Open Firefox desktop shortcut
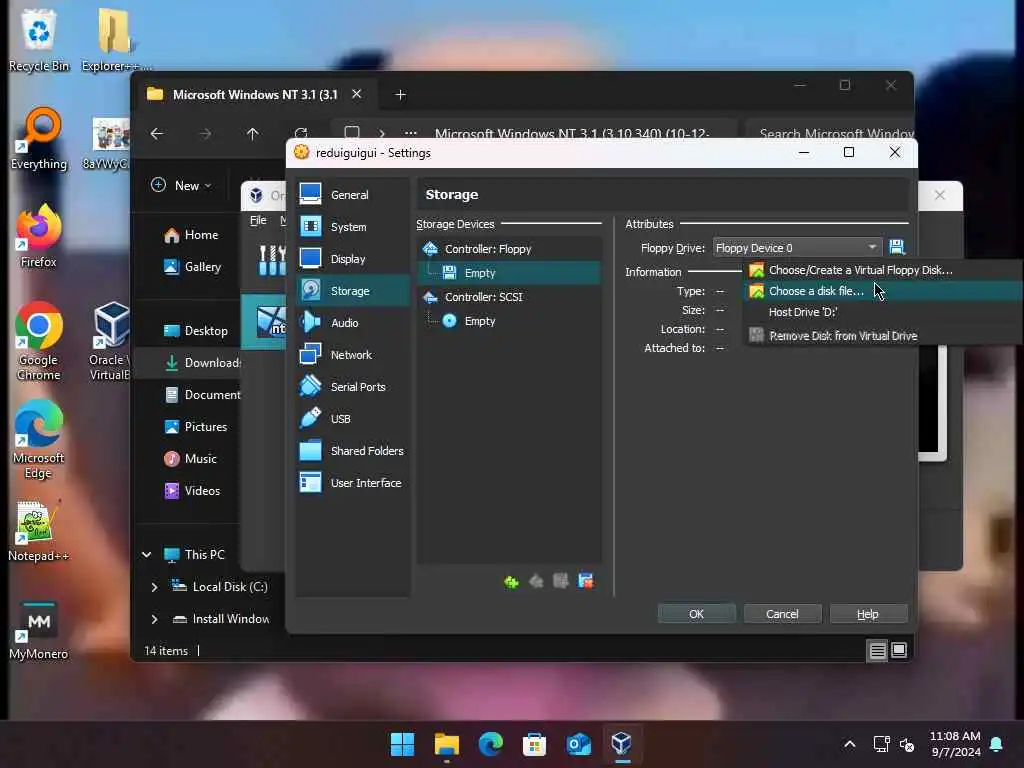Viewport: 1024px width, 768px height. [x=39, y=236]
